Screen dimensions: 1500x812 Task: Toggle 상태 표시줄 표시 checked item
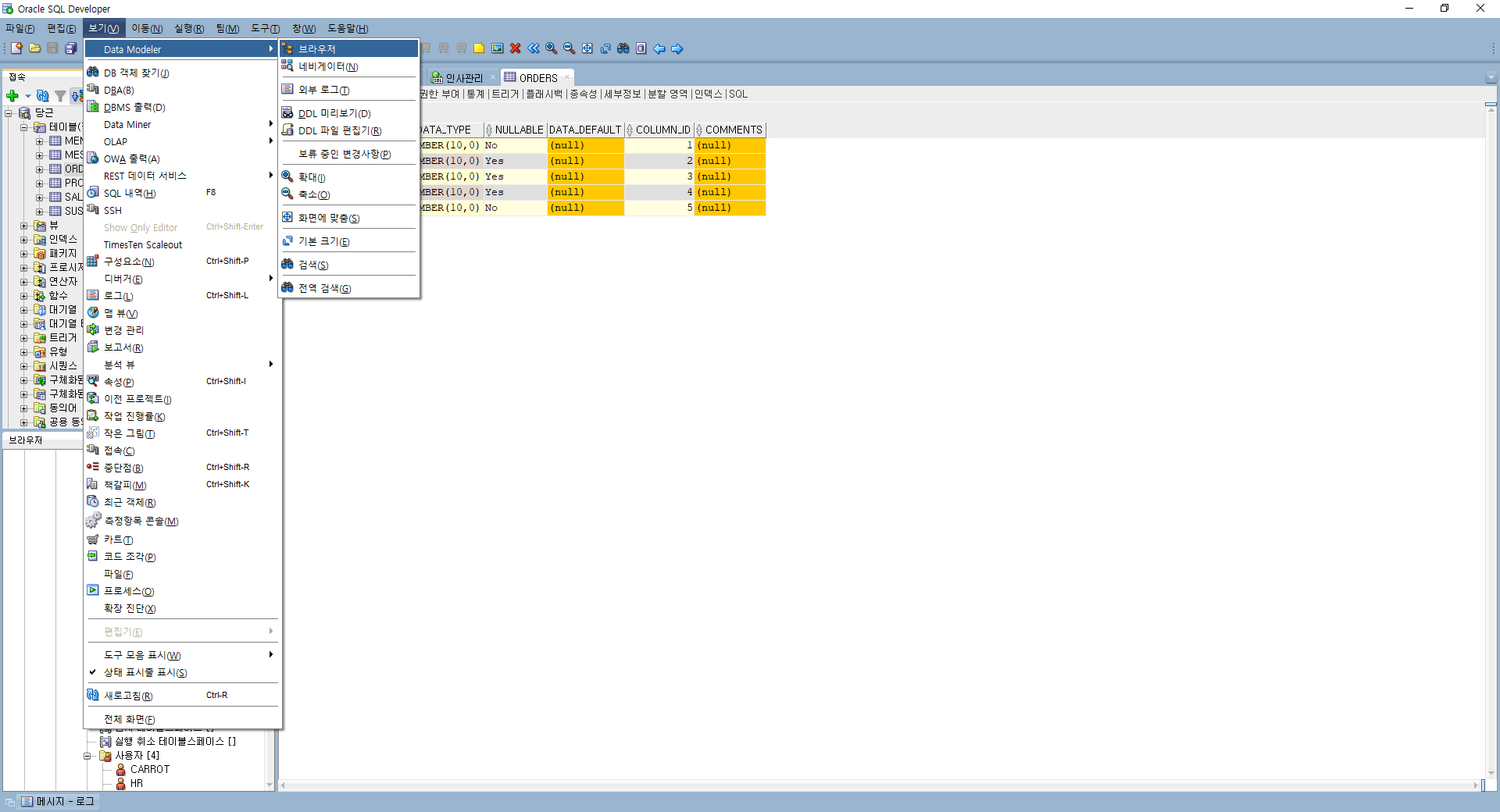click(x=181, y=672)
